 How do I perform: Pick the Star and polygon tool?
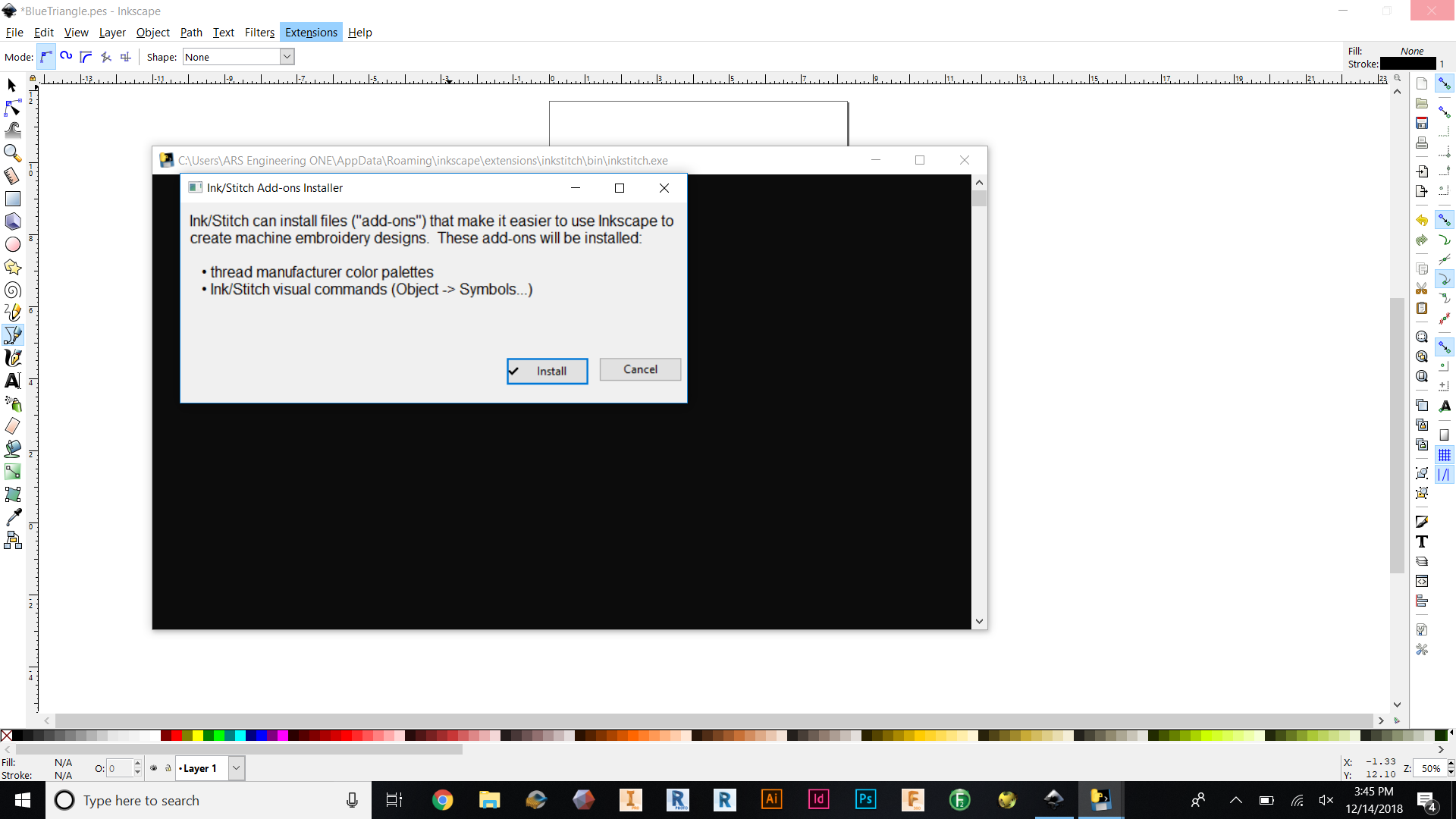click(13, 268)
